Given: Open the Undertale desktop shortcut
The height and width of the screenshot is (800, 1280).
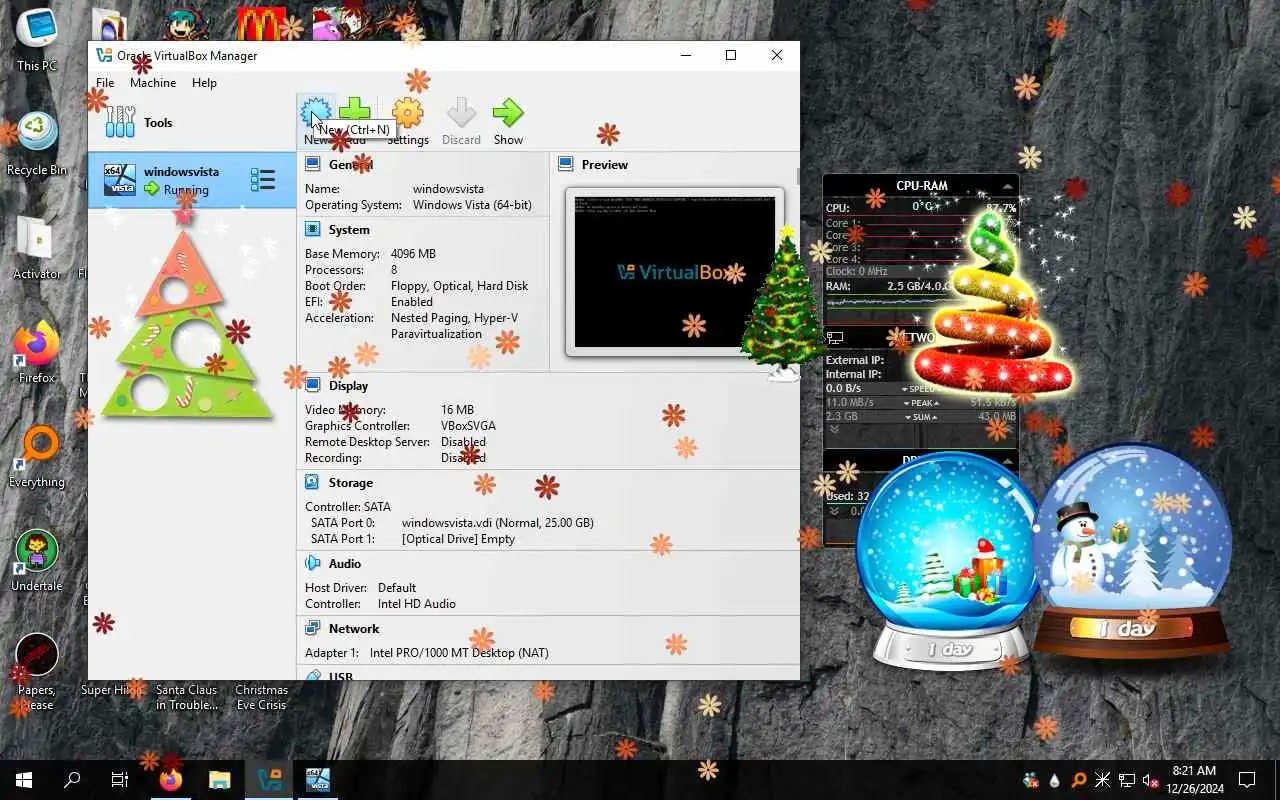Looking at the screenshot, I should tap(37, 560).
